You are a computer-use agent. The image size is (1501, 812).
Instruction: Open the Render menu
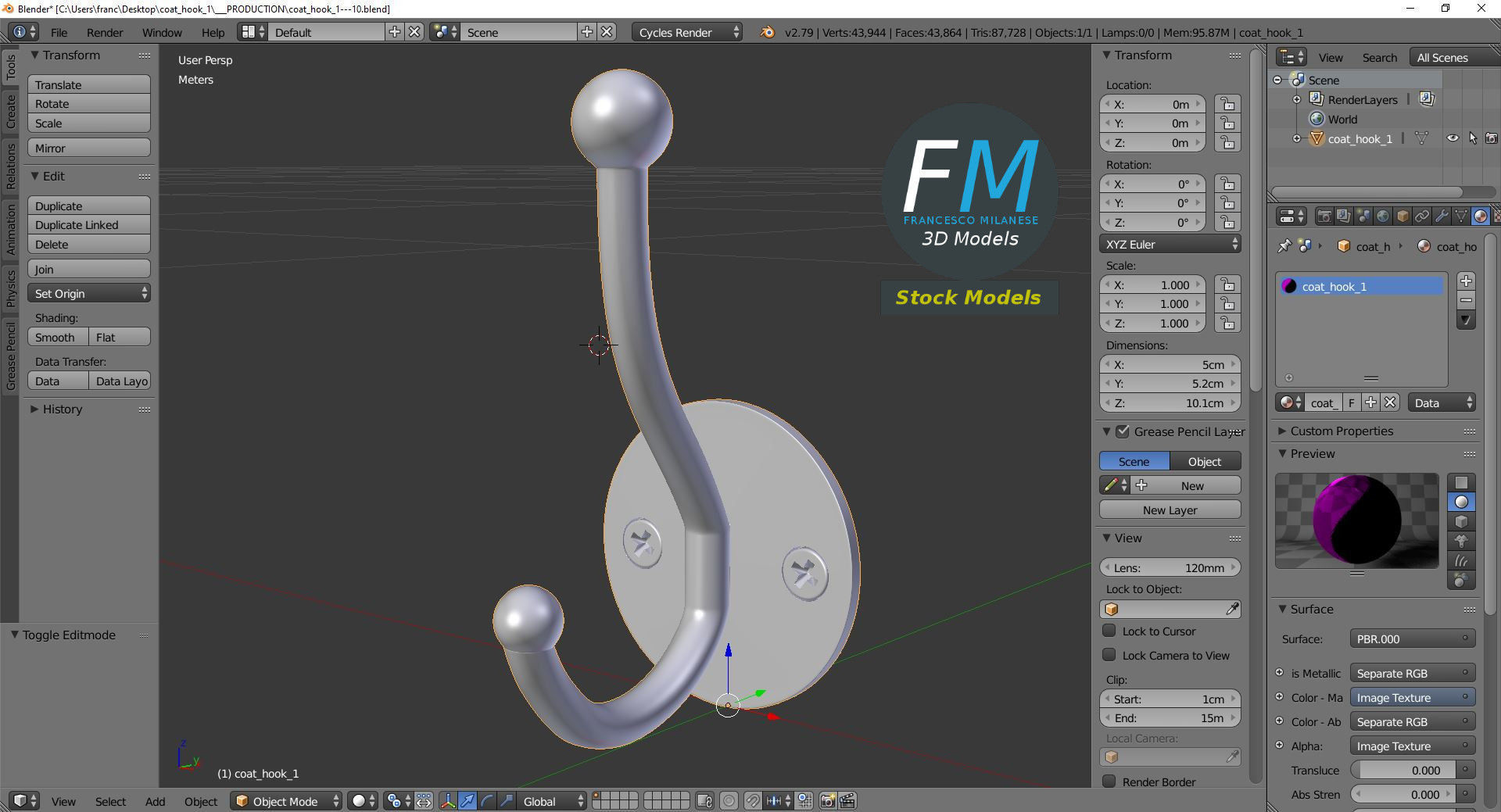pyautogui.click(x=105, y=32)
